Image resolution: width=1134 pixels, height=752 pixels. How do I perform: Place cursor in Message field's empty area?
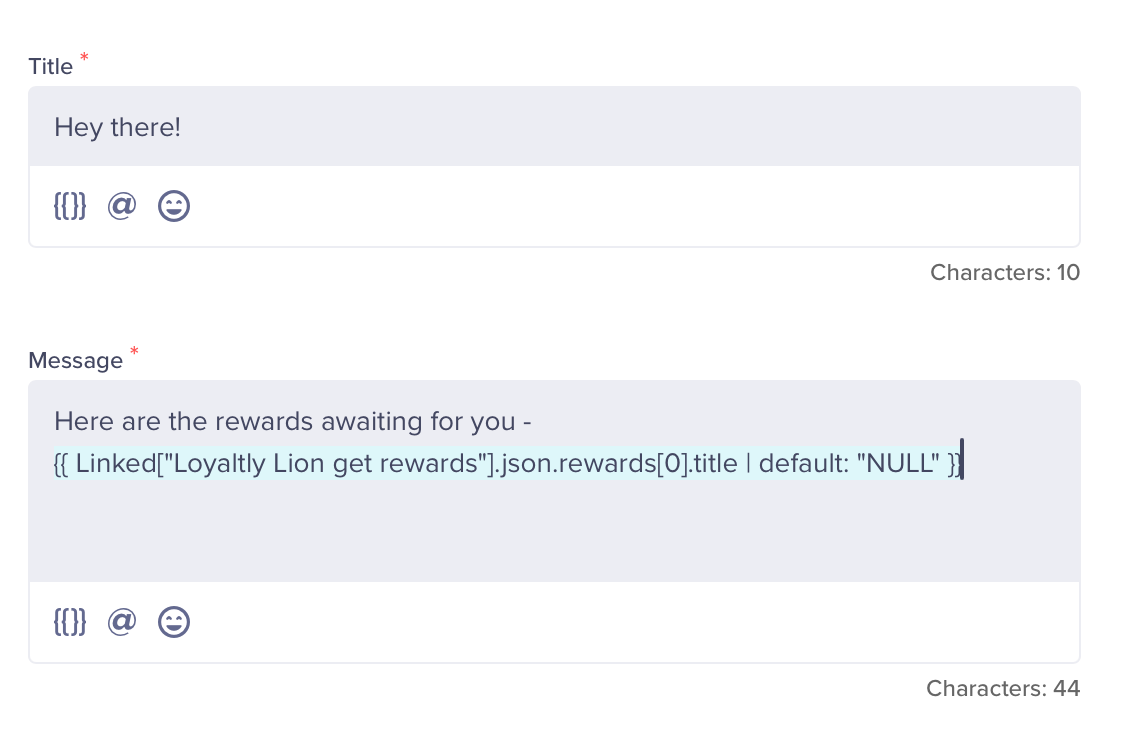click(x=554, y=531)
